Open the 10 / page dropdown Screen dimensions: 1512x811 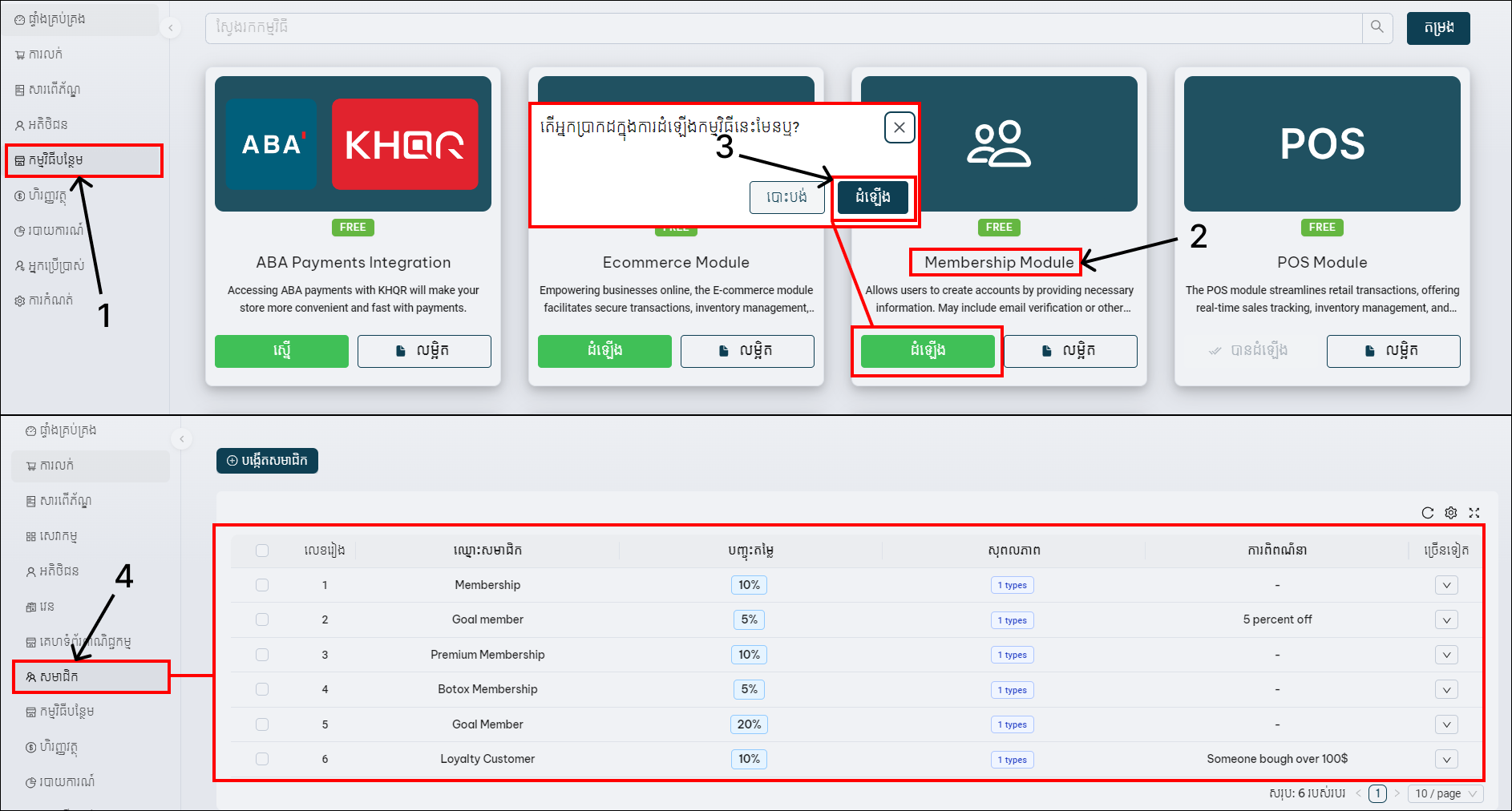(1445, 793)
